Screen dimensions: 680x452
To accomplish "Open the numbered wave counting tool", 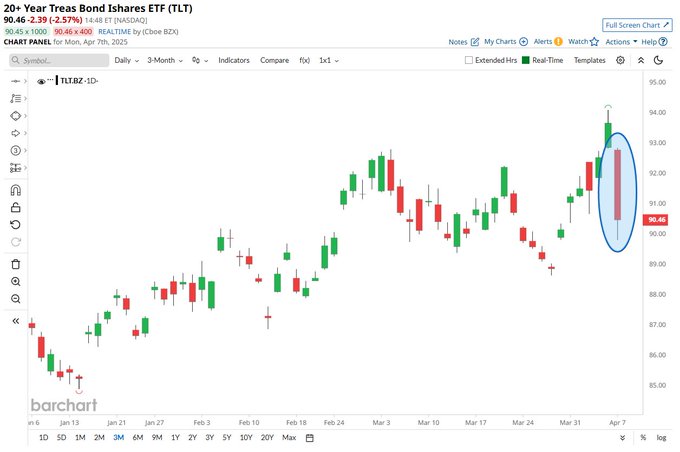I will tap(16, 151).
